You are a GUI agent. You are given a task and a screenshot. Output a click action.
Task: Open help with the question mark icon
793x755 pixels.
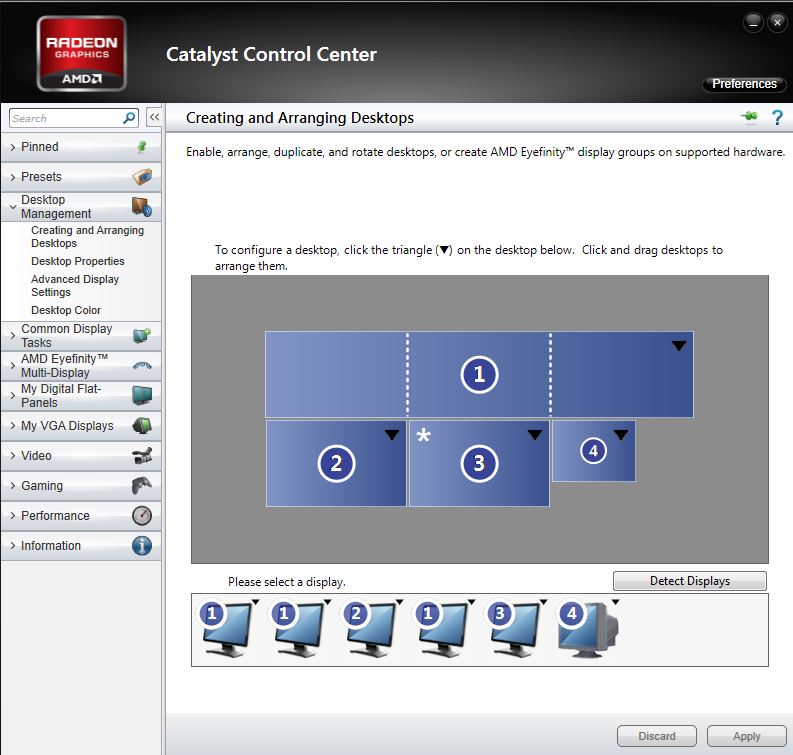click(777, 117)
